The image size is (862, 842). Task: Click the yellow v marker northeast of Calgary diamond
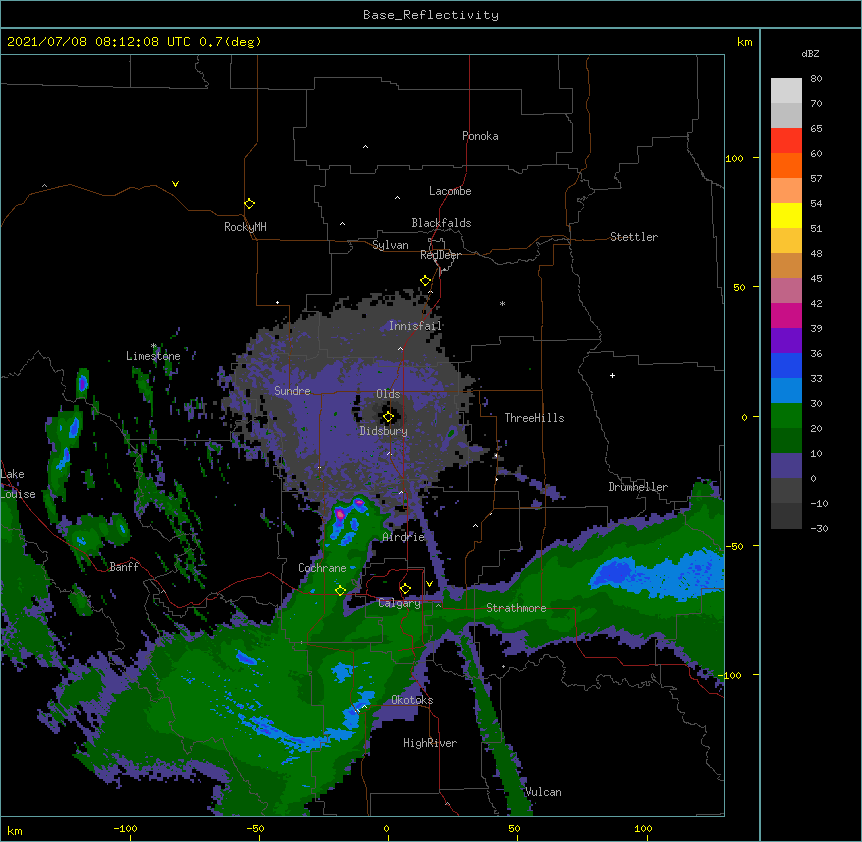pos(429,584)
